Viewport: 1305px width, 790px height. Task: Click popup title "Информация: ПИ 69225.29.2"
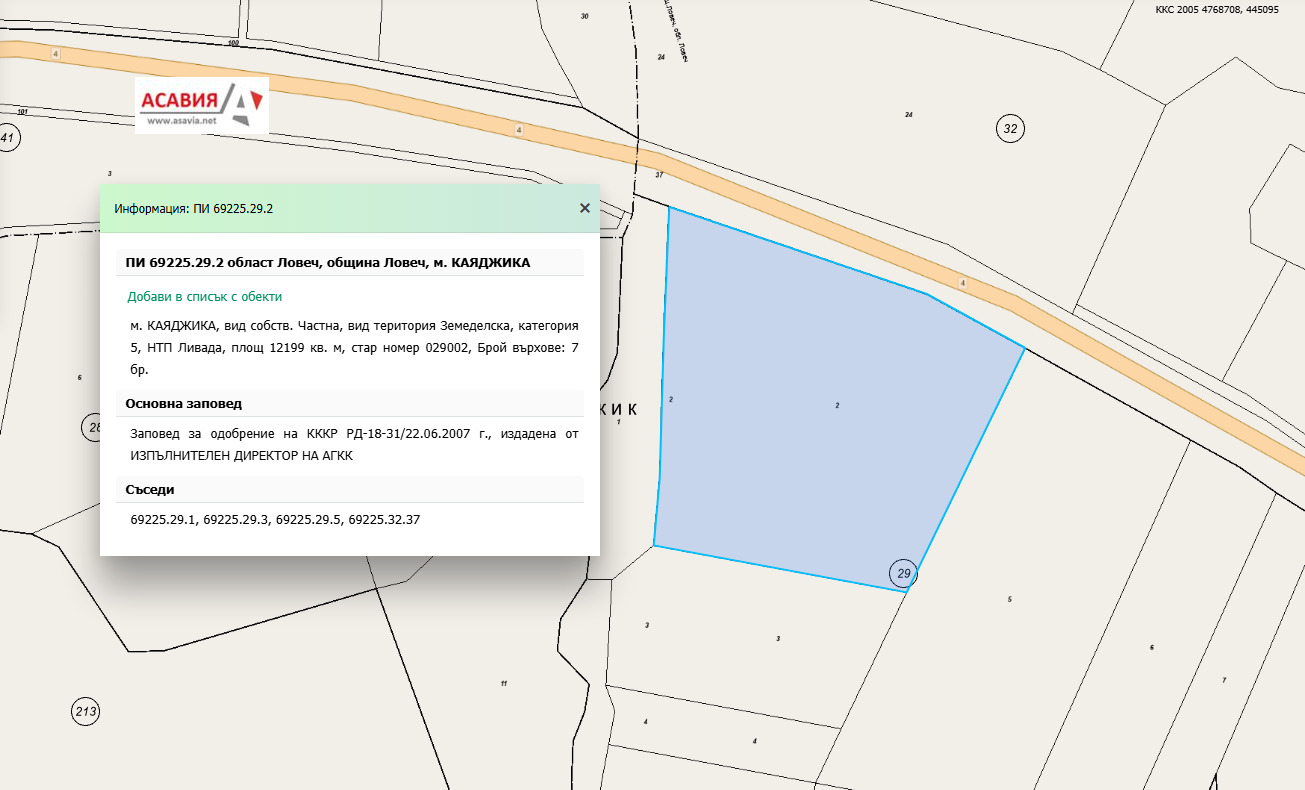[194, 209]
